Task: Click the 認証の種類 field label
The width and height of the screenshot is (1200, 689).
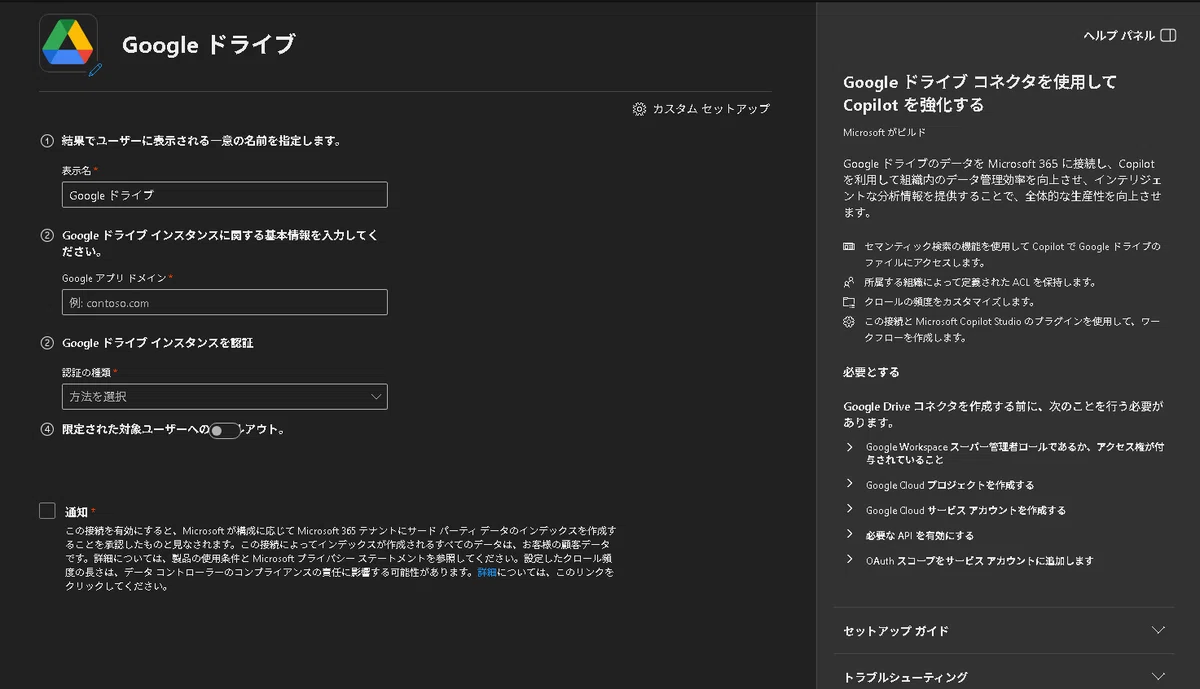Action: pyautogui.click(x=87, y=372)
